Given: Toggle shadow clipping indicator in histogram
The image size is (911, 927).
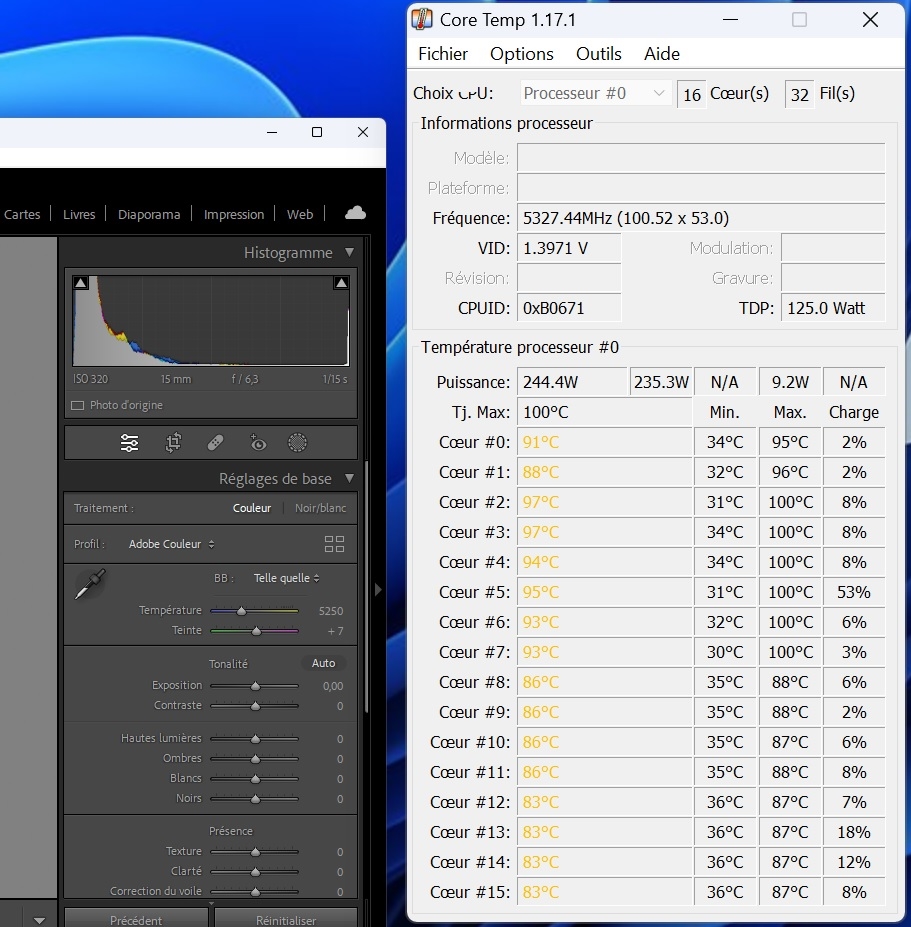Looking at the screenshot, I should tap(81, 284).
